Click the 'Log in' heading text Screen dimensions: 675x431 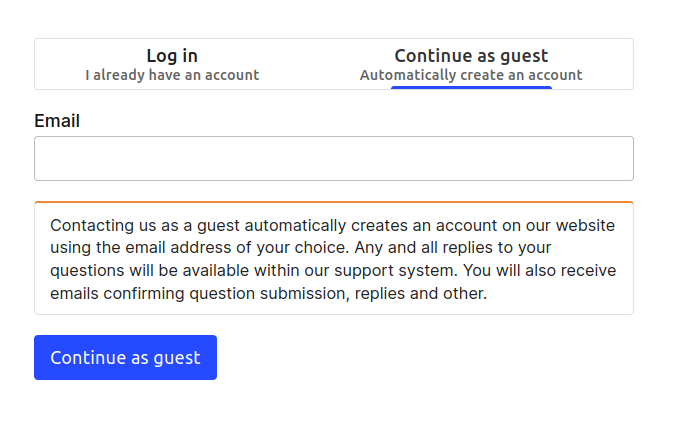(x=172, y=56)
